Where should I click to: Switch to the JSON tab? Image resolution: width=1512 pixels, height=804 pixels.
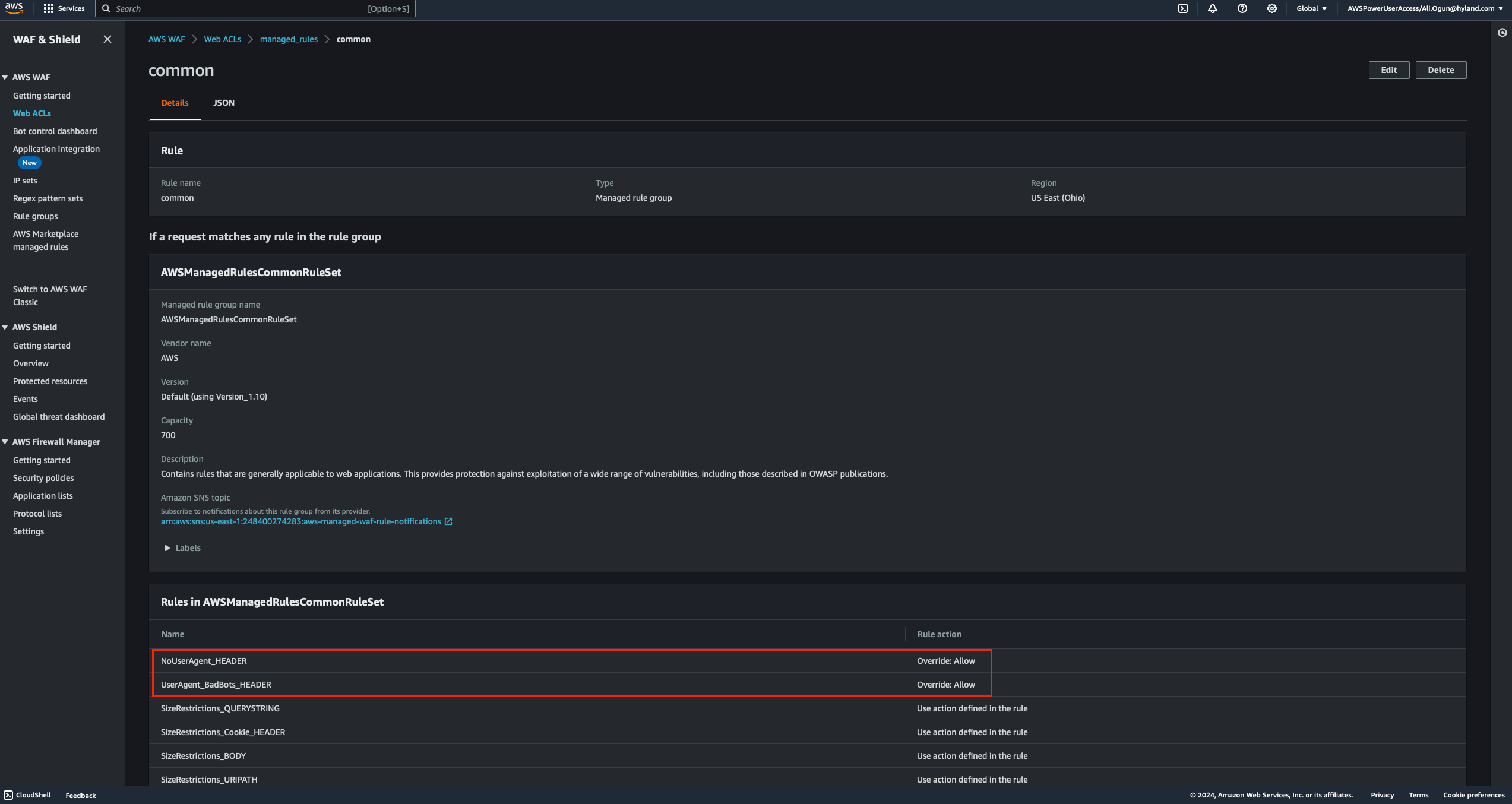pos(224,103)
